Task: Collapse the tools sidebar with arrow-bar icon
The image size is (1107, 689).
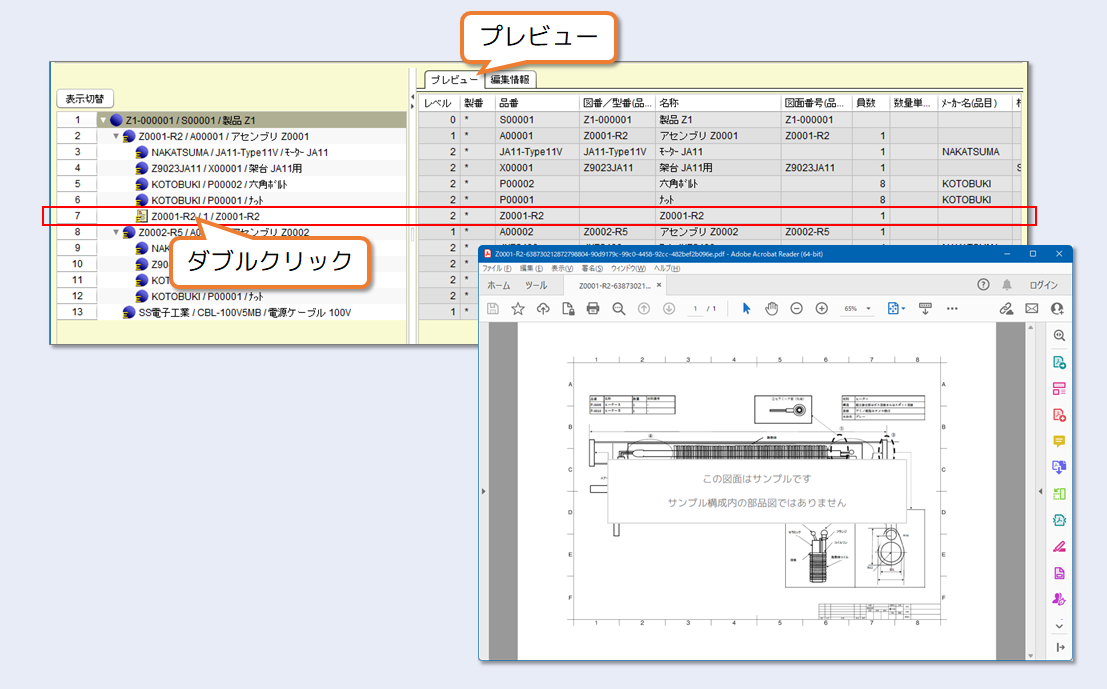Action: pos(1060,647)
